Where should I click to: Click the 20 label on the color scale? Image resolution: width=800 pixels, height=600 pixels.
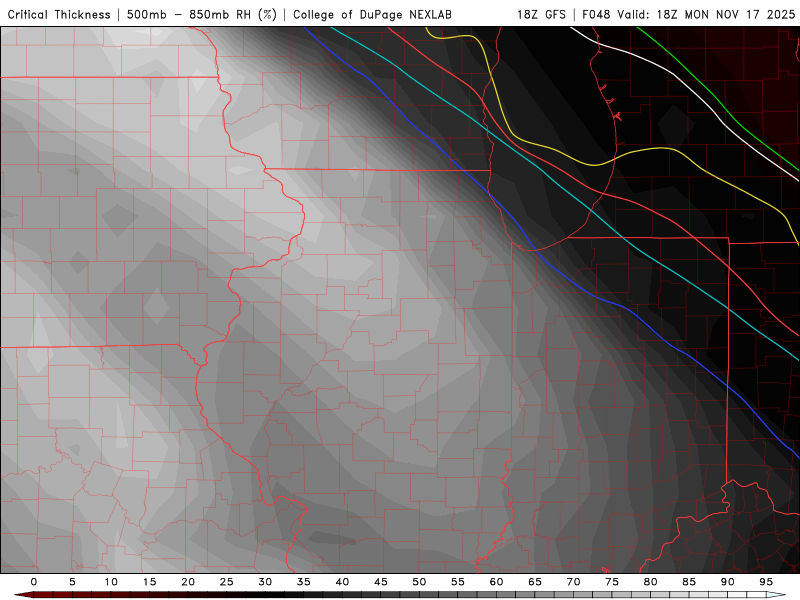point(188,582)
